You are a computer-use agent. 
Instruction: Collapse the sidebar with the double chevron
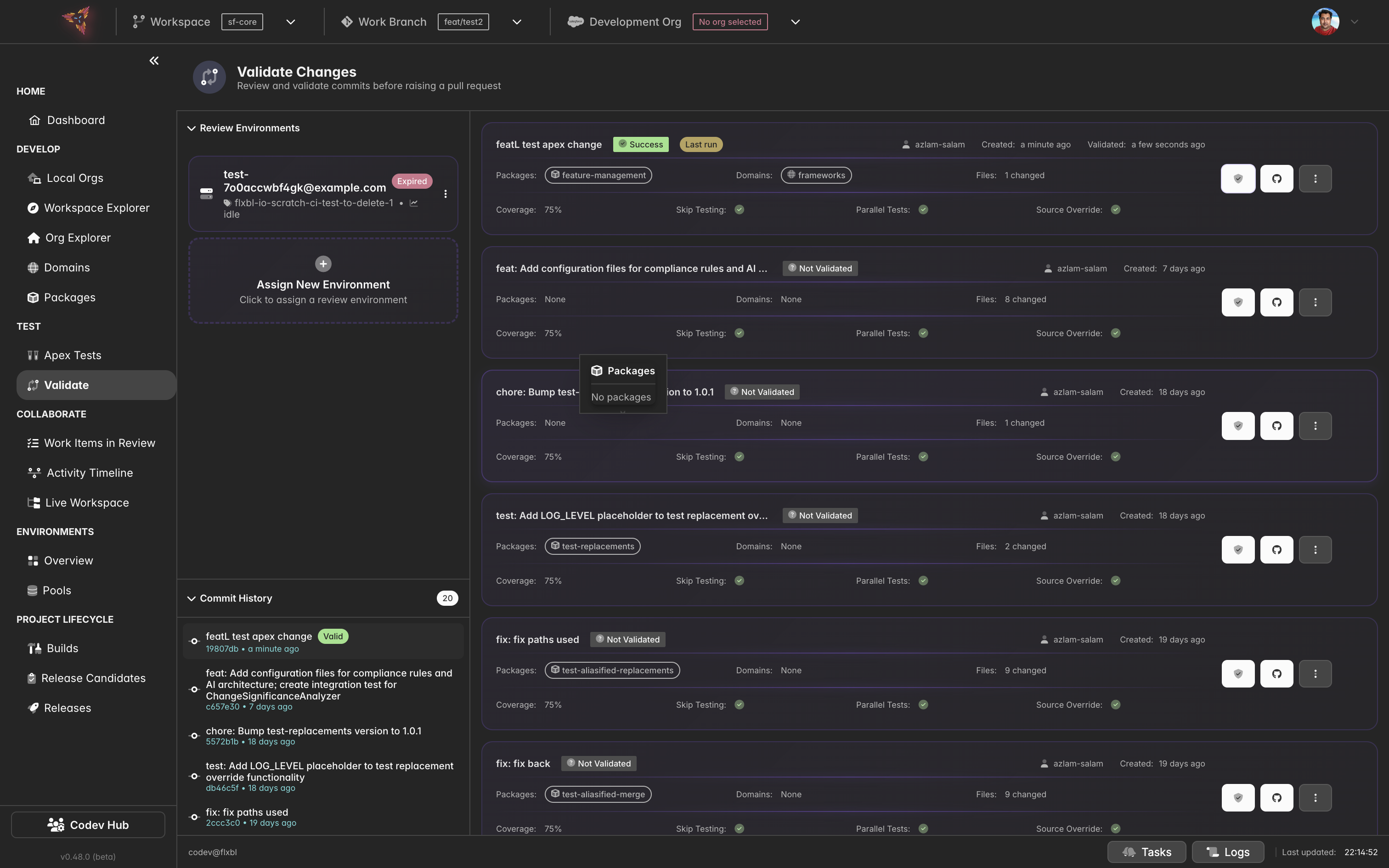(154, 60)
